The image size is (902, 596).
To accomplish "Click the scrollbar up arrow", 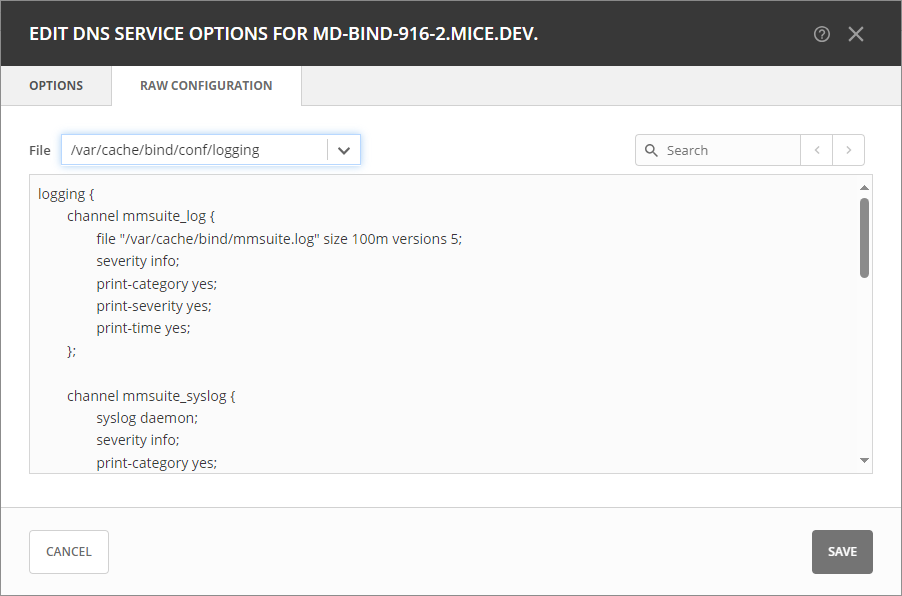I will point(864,186).
